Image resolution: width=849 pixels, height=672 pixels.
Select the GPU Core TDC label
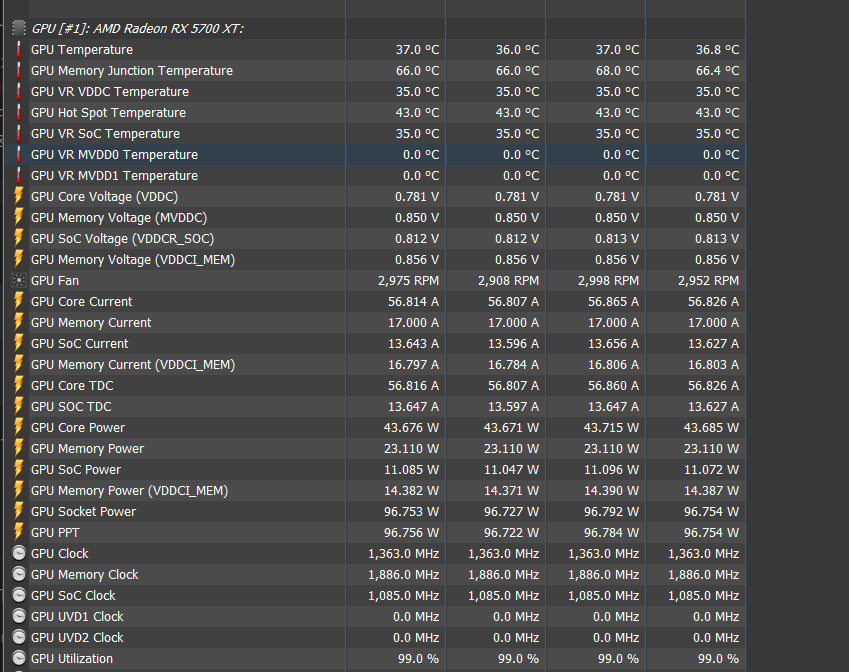pos(72,386)
